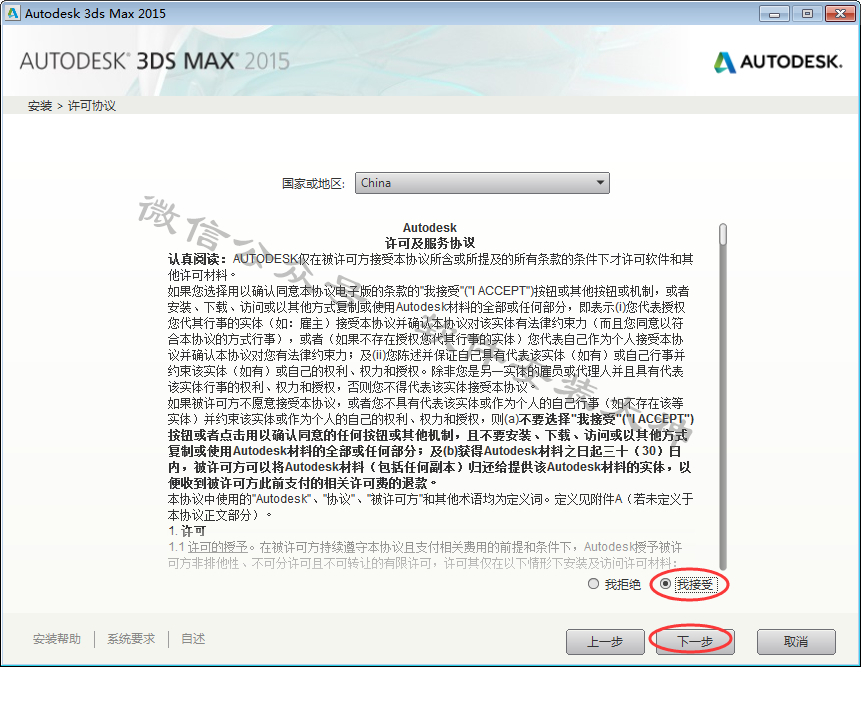
Task: Close the installer window
Action: coord(840,14)
